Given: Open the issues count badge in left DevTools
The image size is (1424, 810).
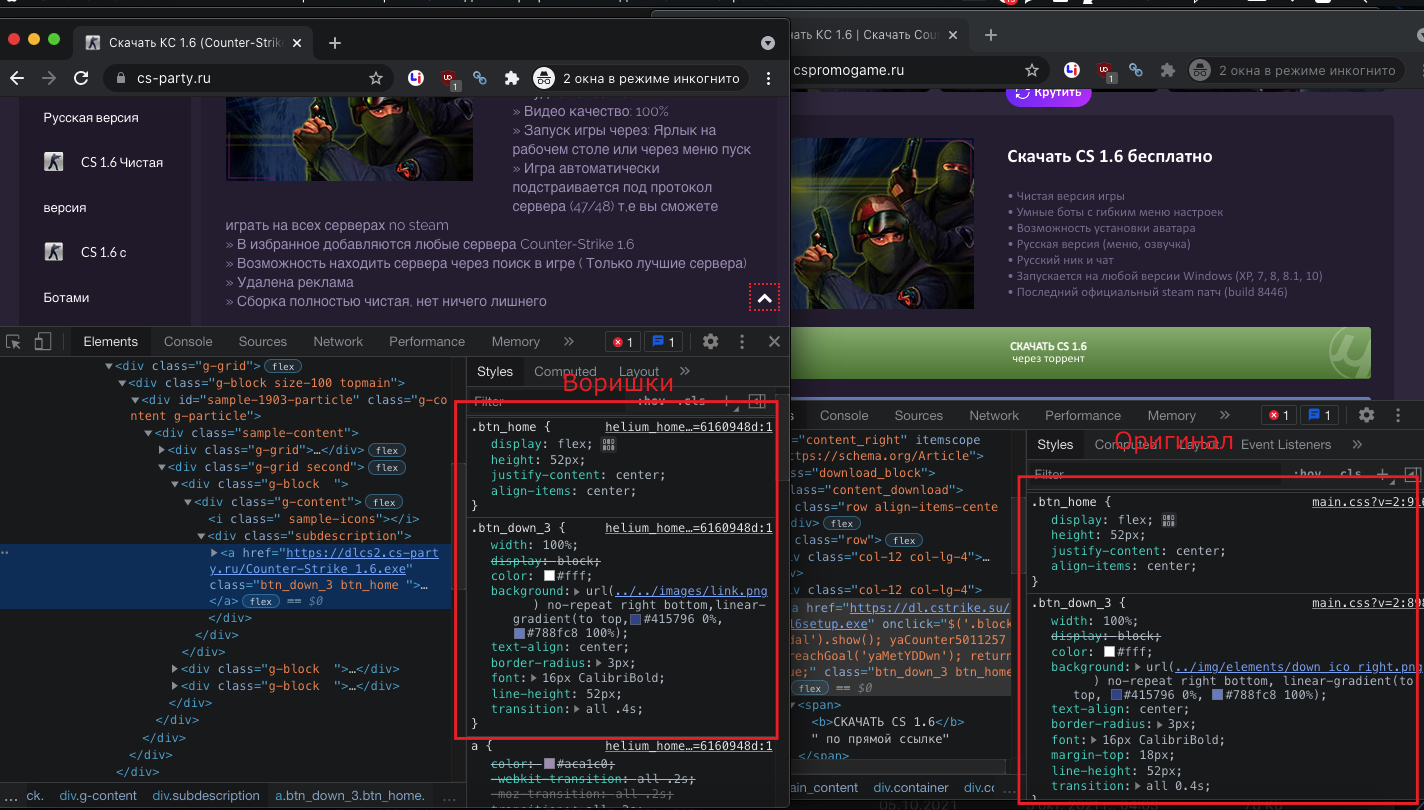Looking at the screenshot, I should point(663,342).
